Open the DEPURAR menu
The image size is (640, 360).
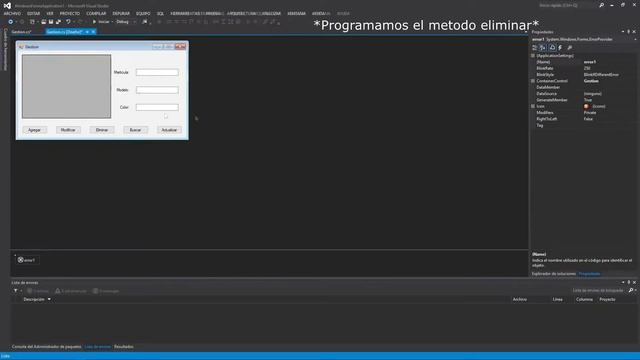[x=121, y=13]
